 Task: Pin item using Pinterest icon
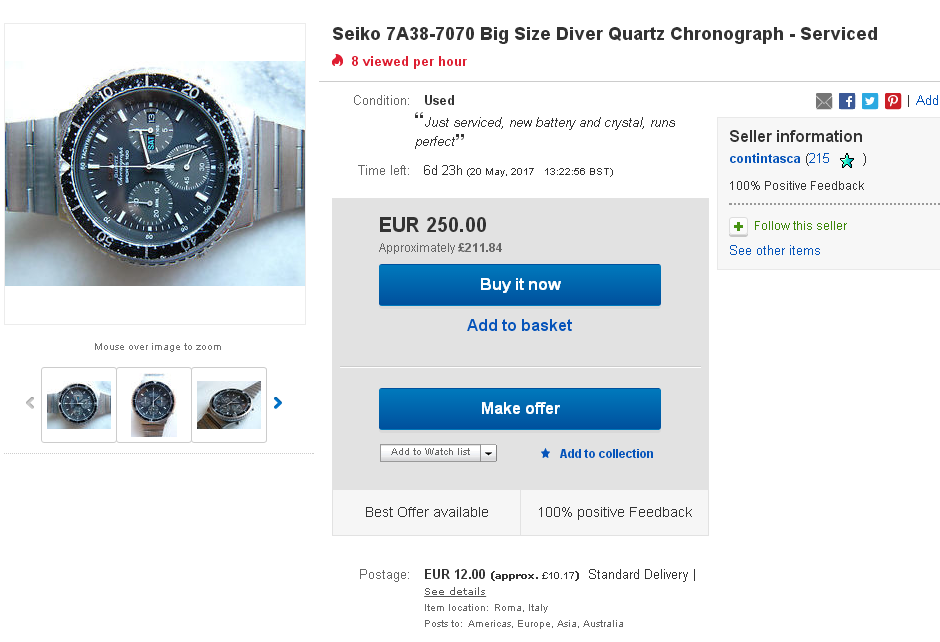pos(893,101)
